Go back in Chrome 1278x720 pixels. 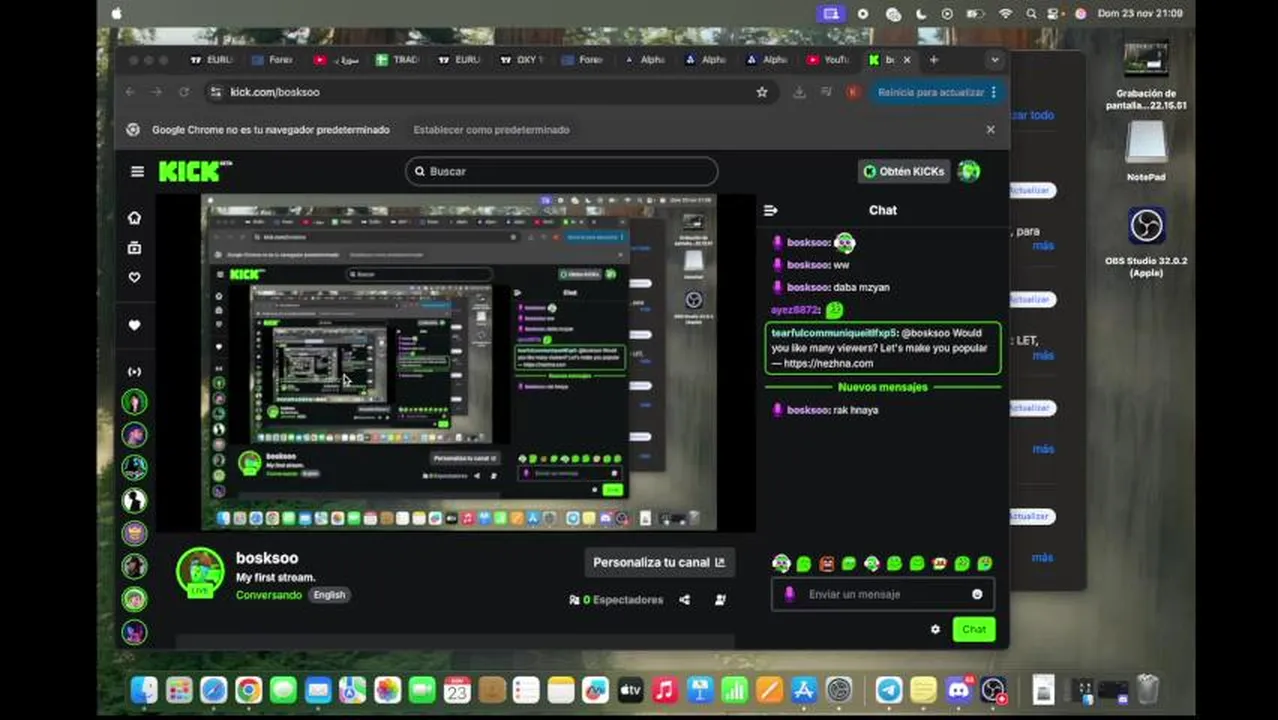pos(130,92)
